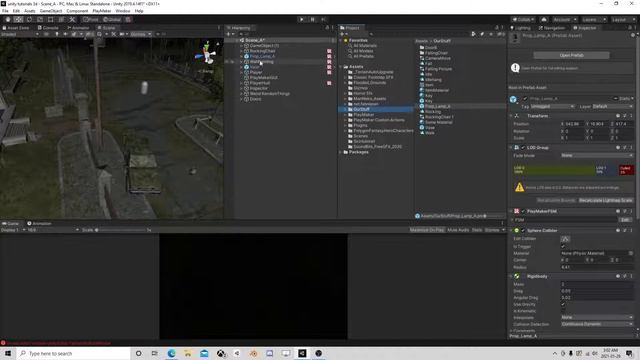Open Microsoft Edge from taskbar
Viewport: 640px width, 360px height.
pos(171,353)
